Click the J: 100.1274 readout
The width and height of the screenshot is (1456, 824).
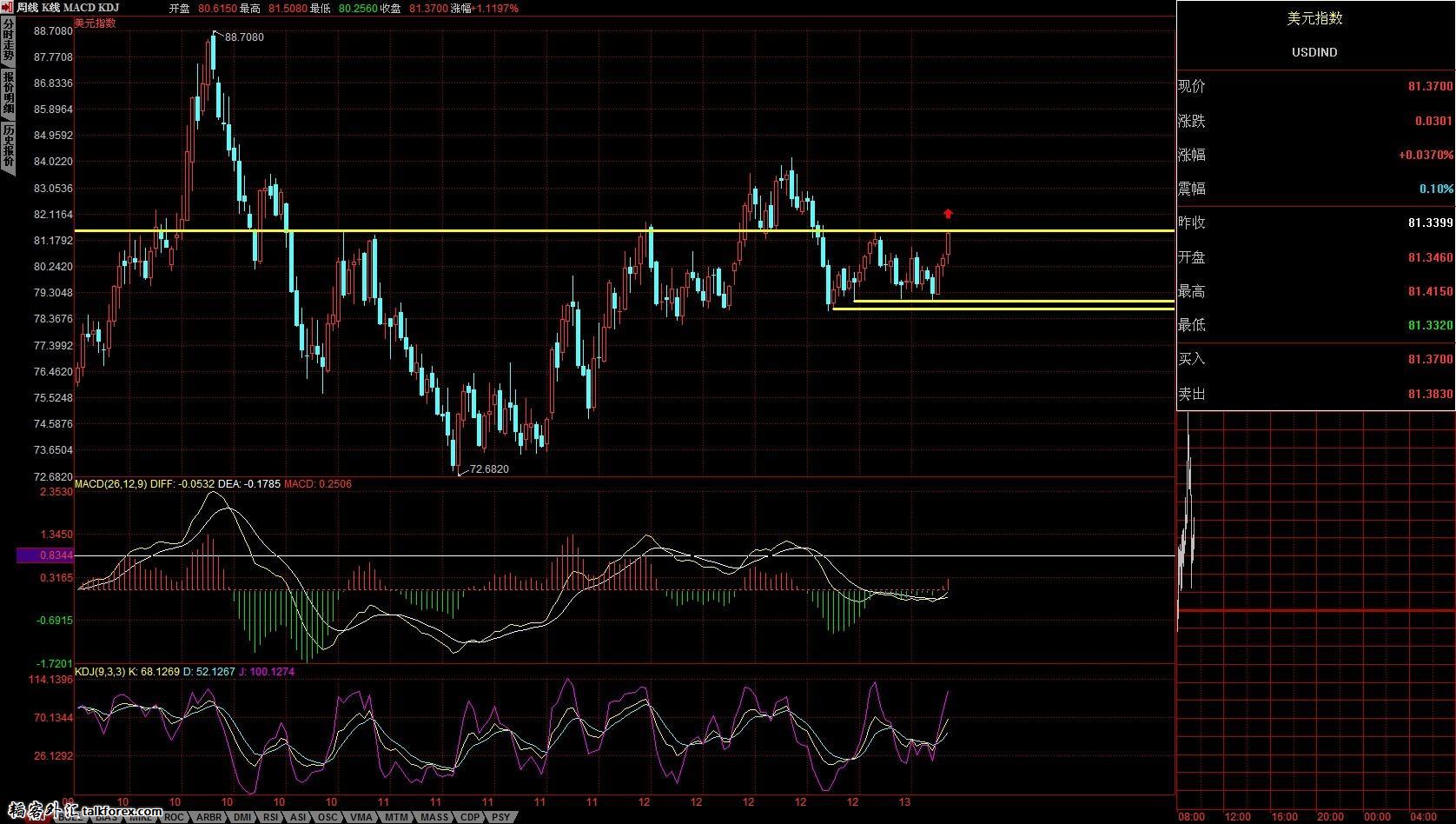[267, 672]
